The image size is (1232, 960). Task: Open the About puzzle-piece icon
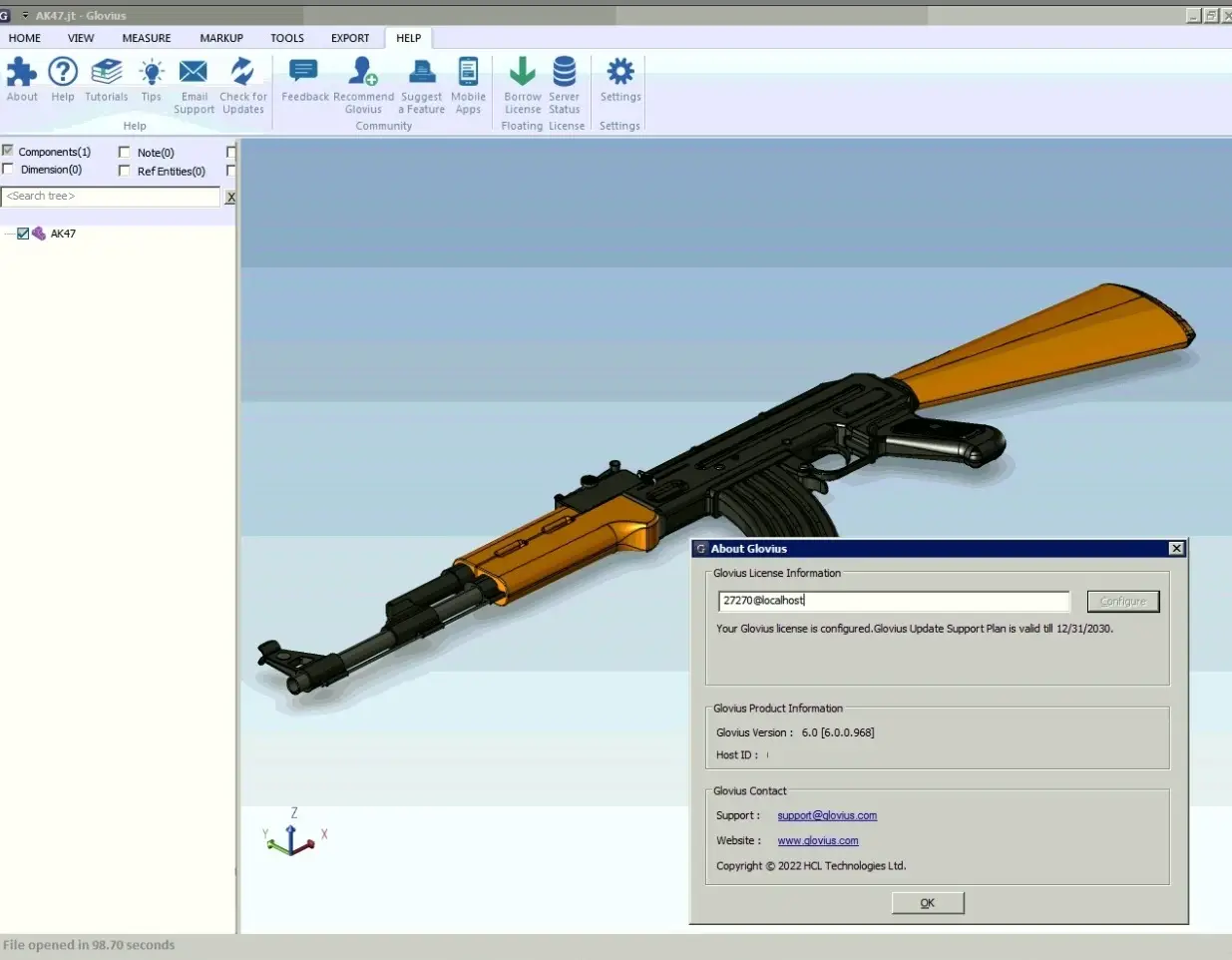[x=22, y=73]
